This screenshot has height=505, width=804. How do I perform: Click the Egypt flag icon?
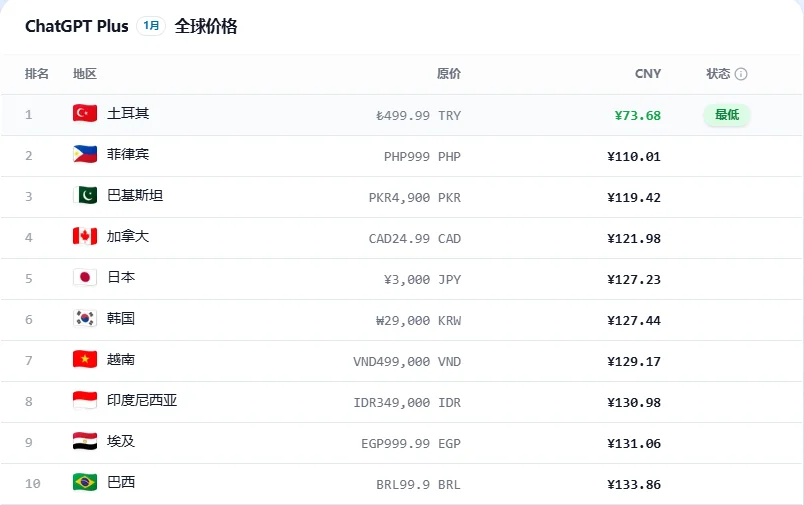85,441
